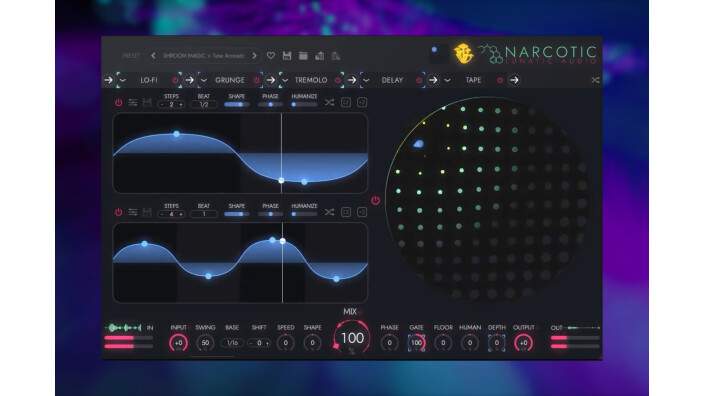Toggle the XY pad power button
This screenshot has width=704, height=396.
tap(375, 200)
